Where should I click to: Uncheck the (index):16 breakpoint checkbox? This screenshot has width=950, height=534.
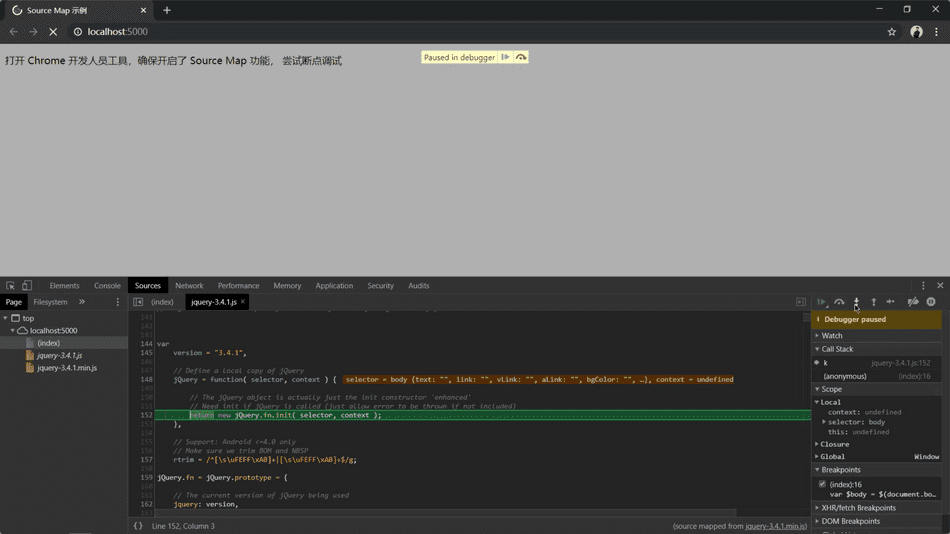pos(822,484)
